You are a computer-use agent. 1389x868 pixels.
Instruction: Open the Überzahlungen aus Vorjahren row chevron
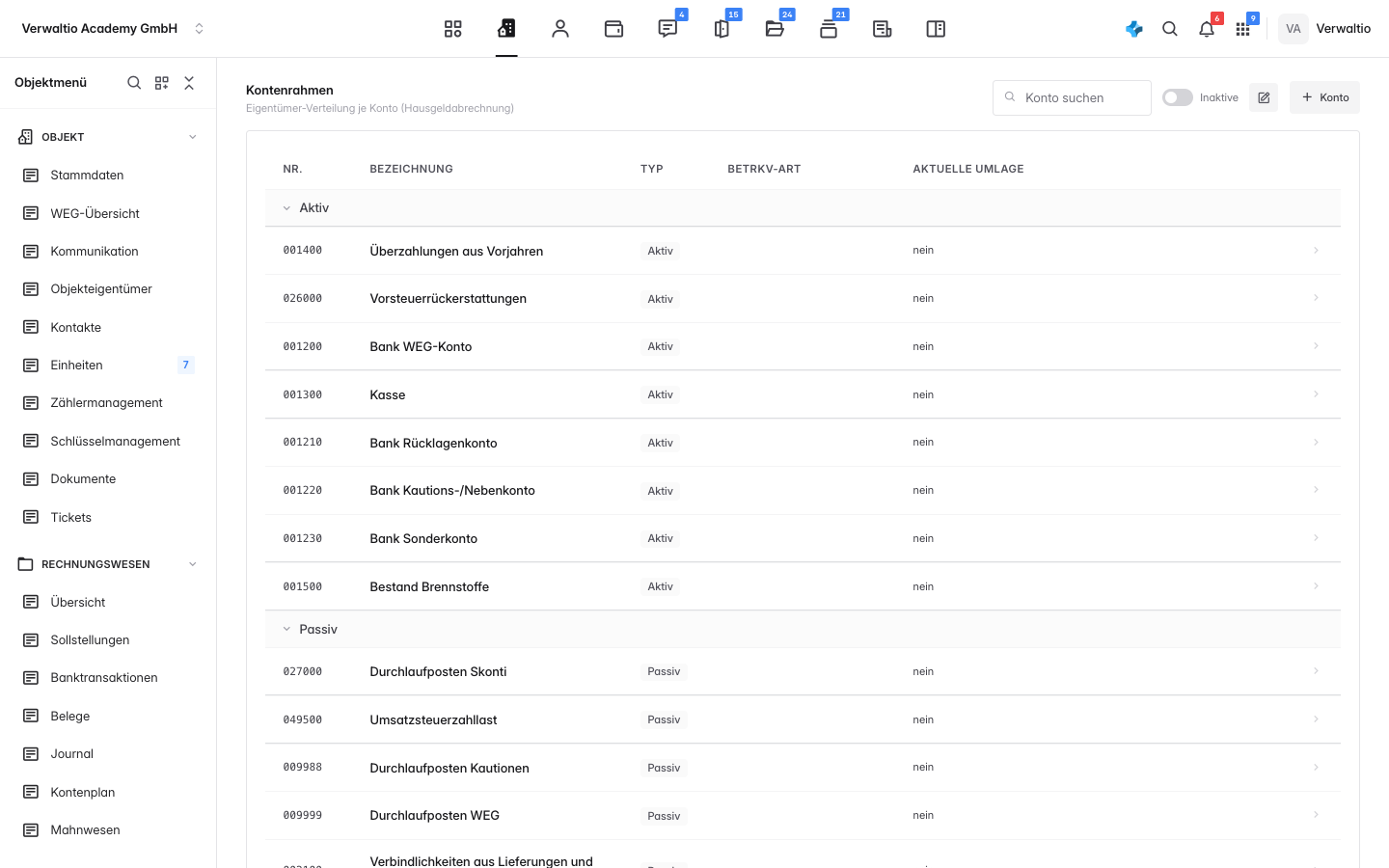pyautogui.click(x=1316, y=251)
